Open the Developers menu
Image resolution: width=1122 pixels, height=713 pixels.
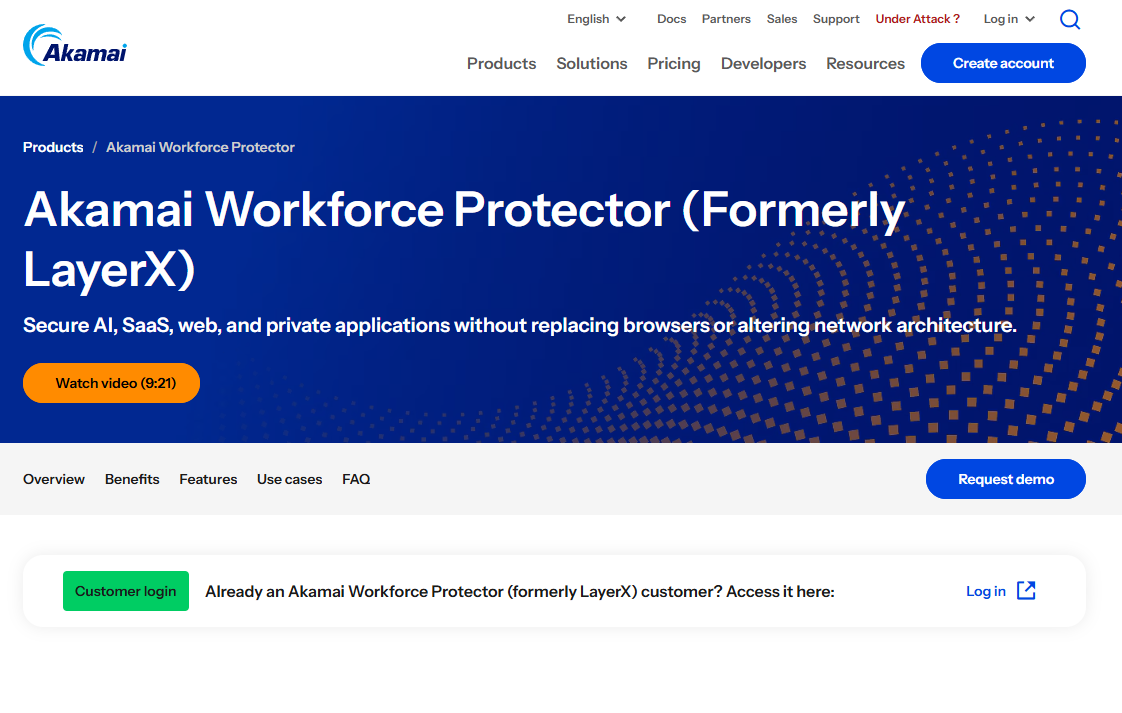pos(764,64)
